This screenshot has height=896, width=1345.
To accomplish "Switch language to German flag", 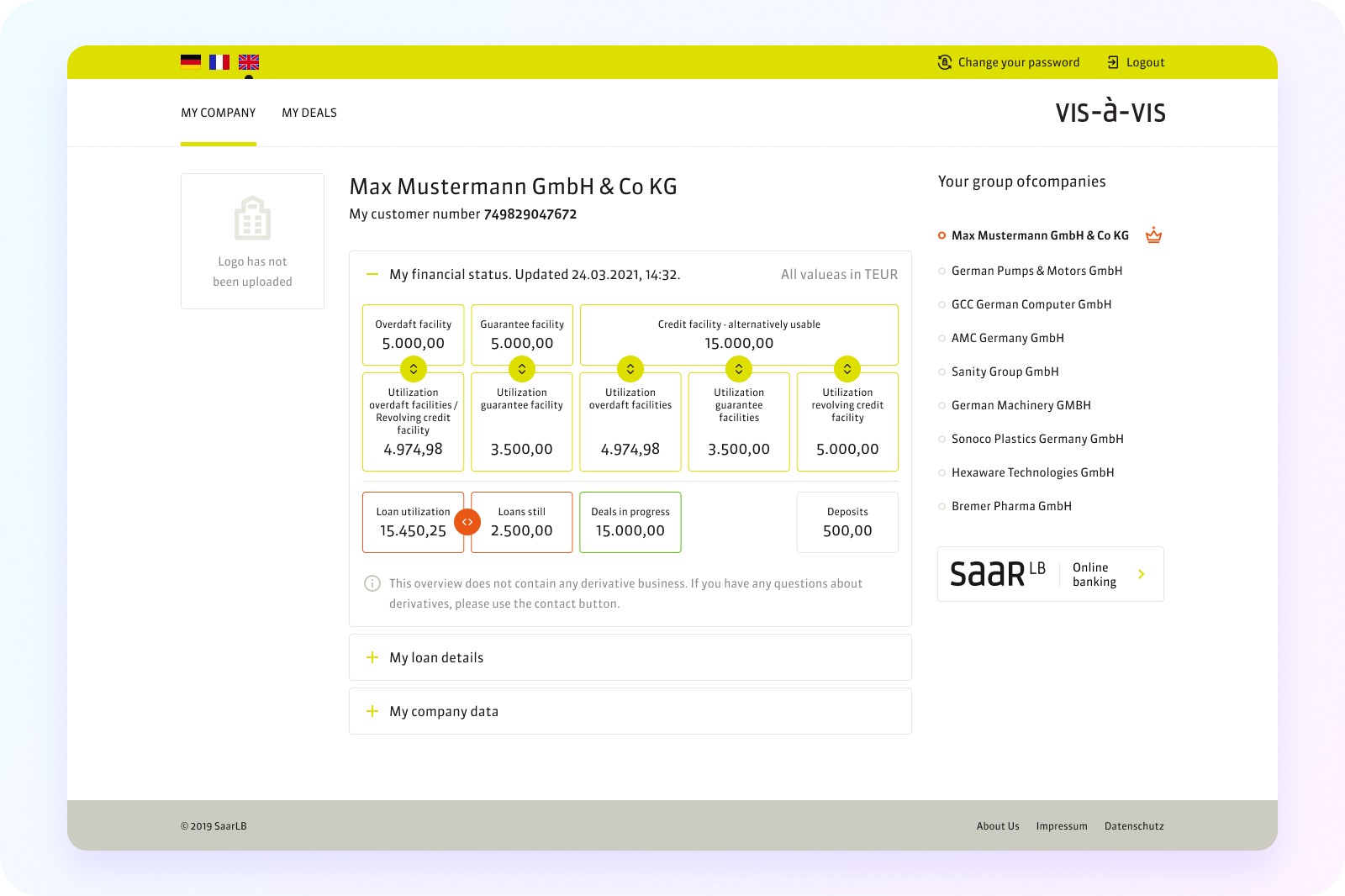I will coord(191,61).
